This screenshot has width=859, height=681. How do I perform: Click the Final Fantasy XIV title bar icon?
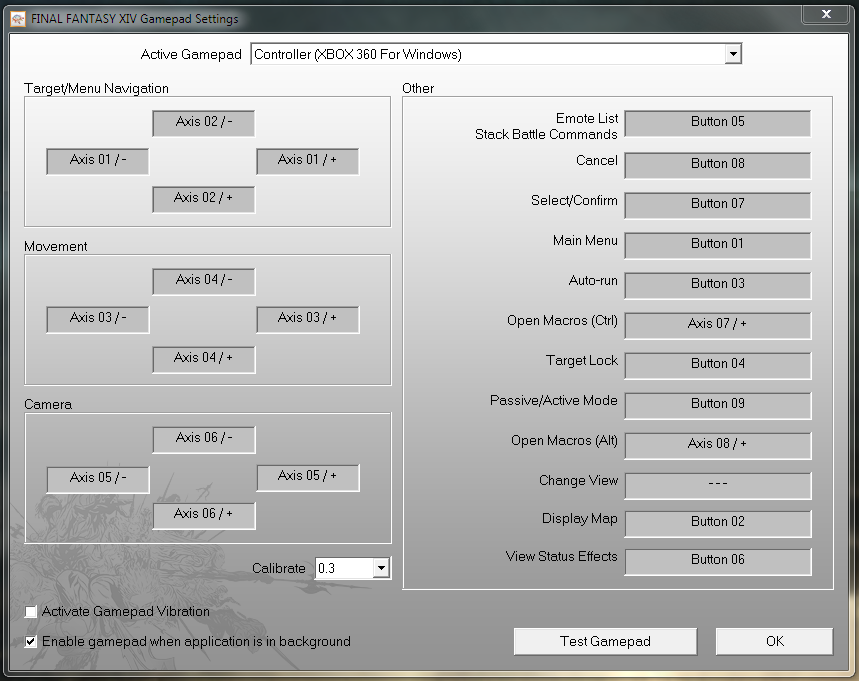click(18, 19)
